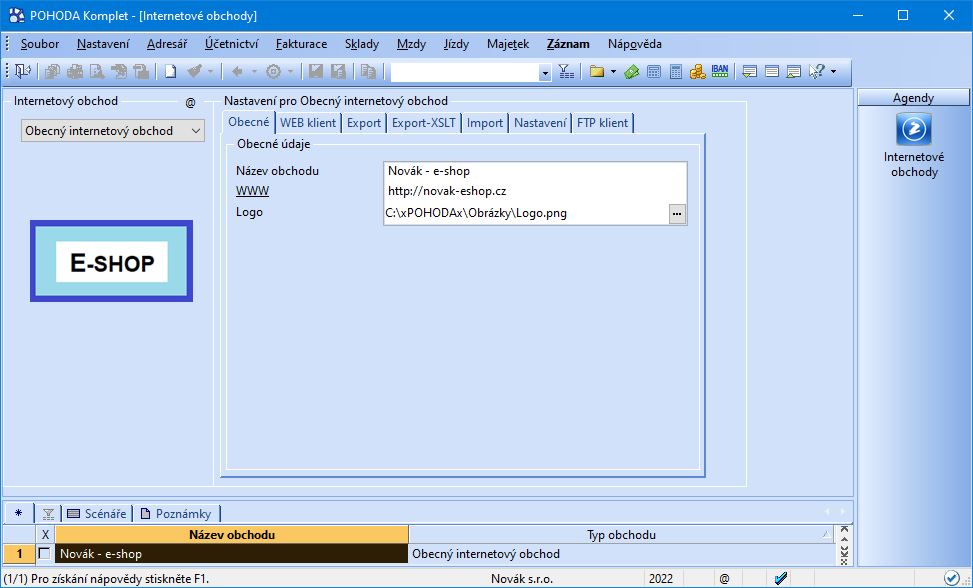Click the exit door icon in the toolbar
This screenshot has width=973, height=588.
[23, 72]
